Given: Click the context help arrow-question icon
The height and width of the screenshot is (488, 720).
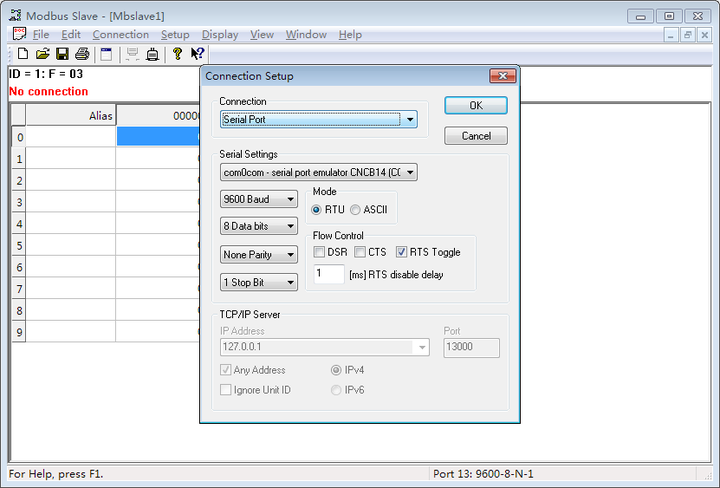Looking at the screenshot, I should [x=197, y=54].
